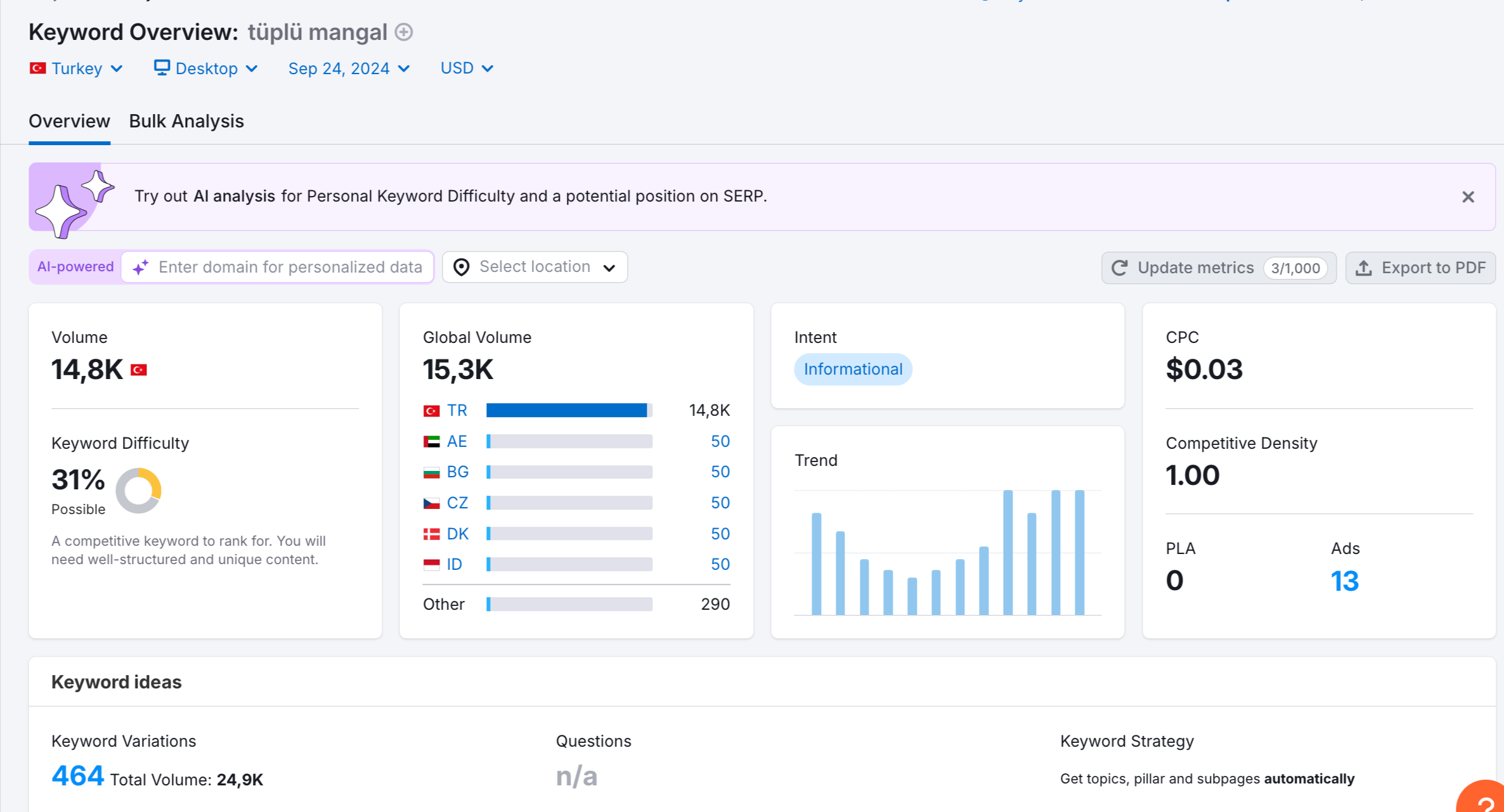Image resolution: width=1504 pixels, height=812 pixels.
Task: Click the Ads count 13 link
Action: (x=1344, y=581)
